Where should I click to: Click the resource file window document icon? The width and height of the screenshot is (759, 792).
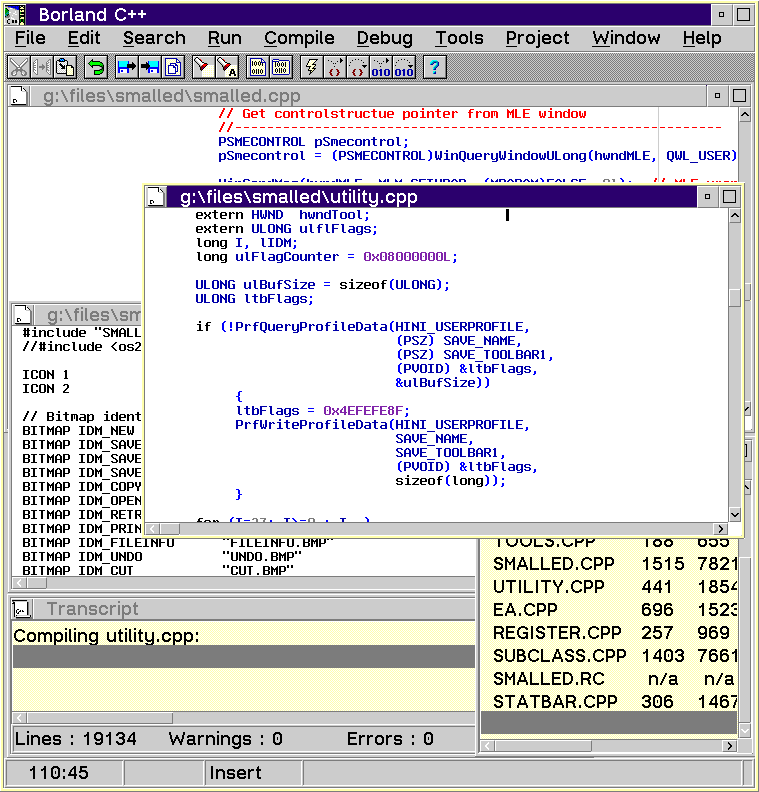tap(22, 315)
